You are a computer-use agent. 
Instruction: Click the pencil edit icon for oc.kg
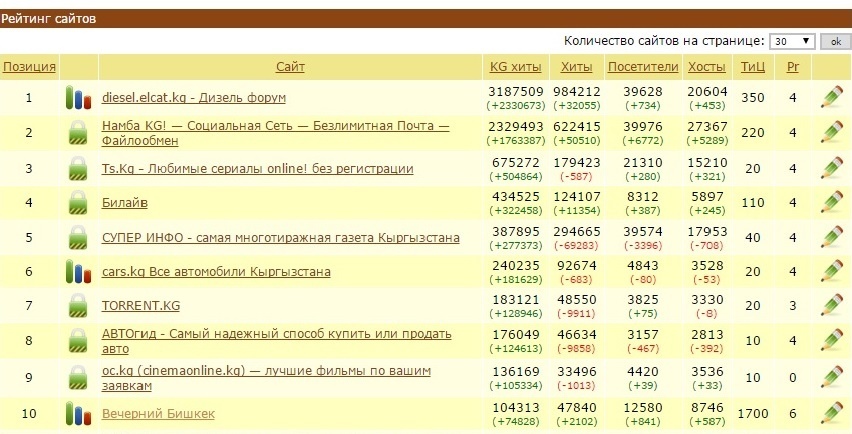point(832,378)
